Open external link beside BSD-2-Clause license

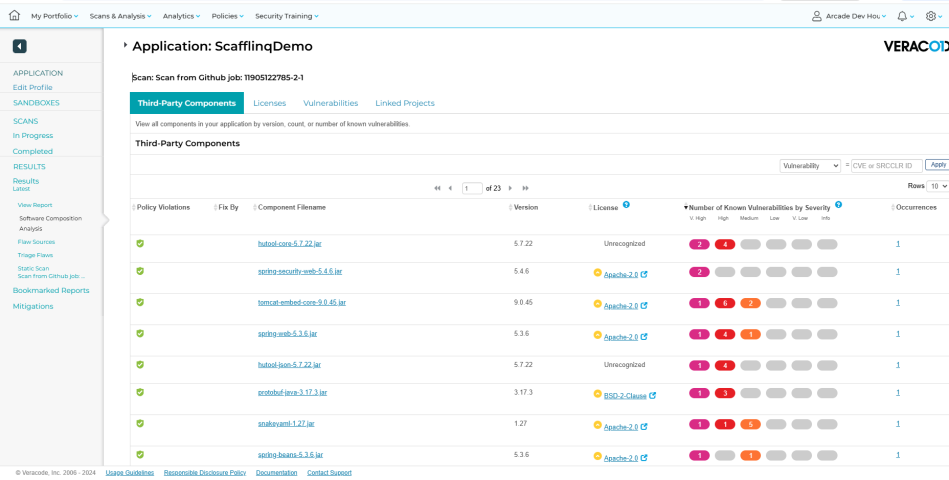click(x=652, y=396)
